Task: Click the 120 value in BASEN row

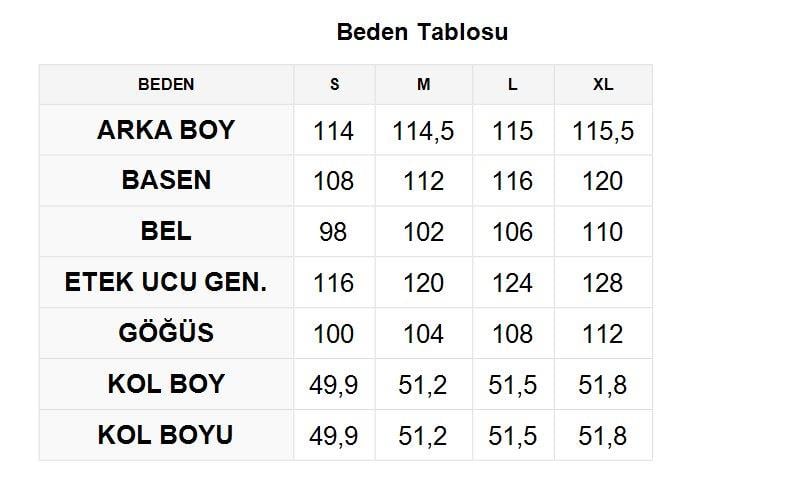Action: pos(603,181)
